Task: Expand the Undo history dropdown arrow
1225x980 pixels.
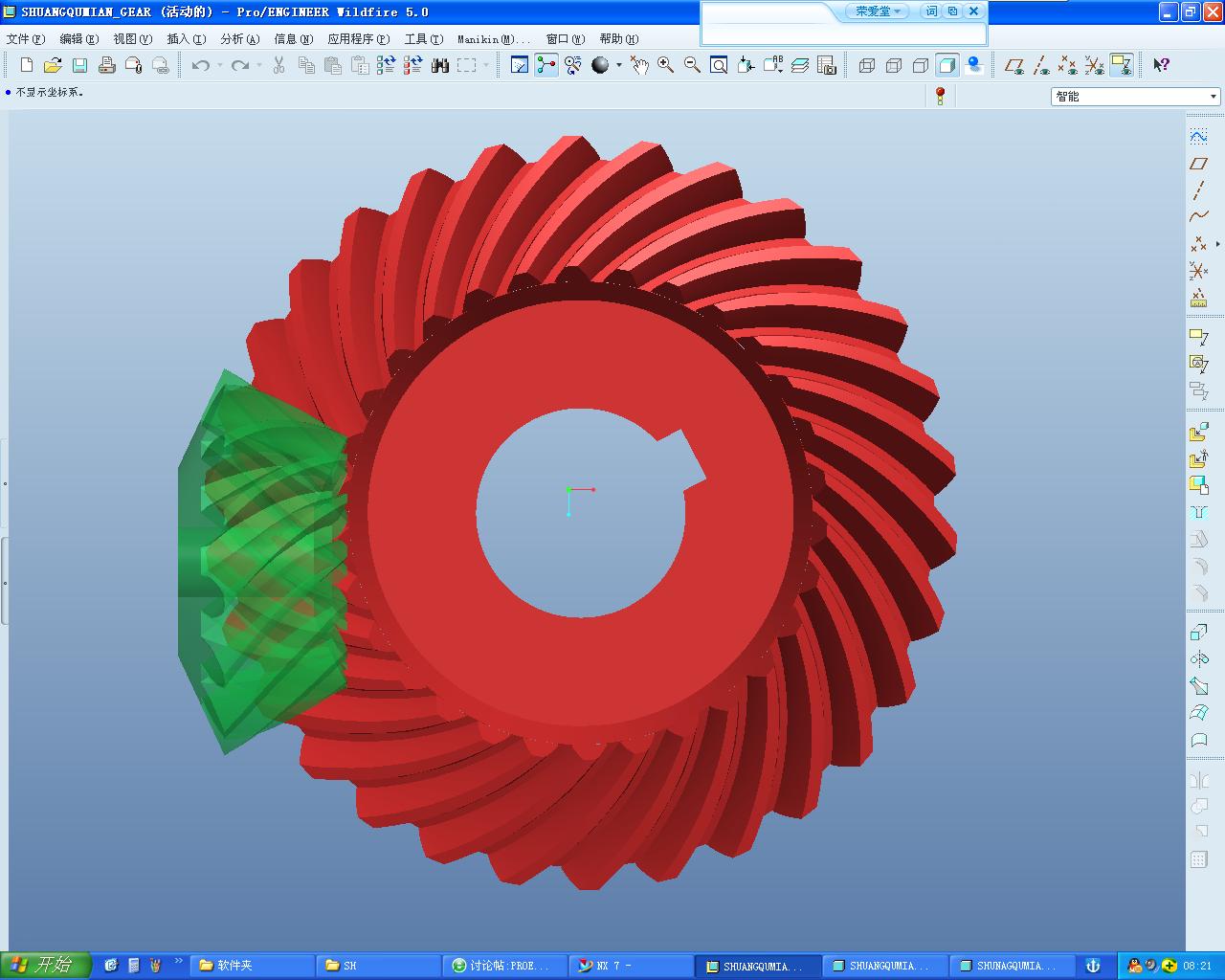Action: click(x=219, y=65)
